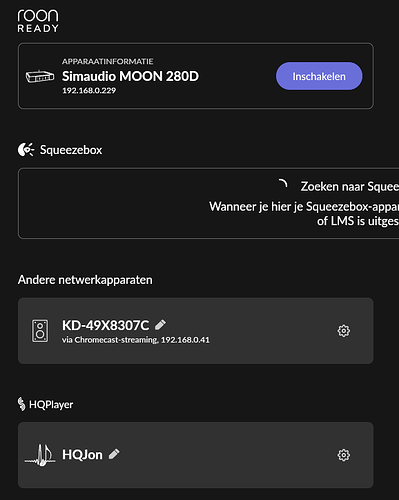Click the Squeezebox section heading
The width and height of the screenshot is (399, 500).
tap(71, 150)
